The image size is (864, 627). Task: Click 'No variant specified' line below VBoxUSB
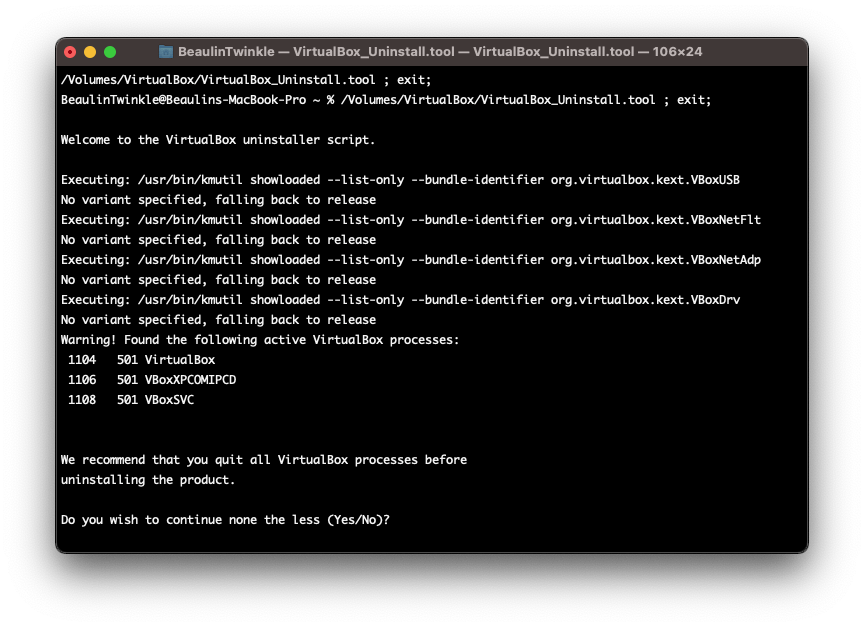[218, 200]
